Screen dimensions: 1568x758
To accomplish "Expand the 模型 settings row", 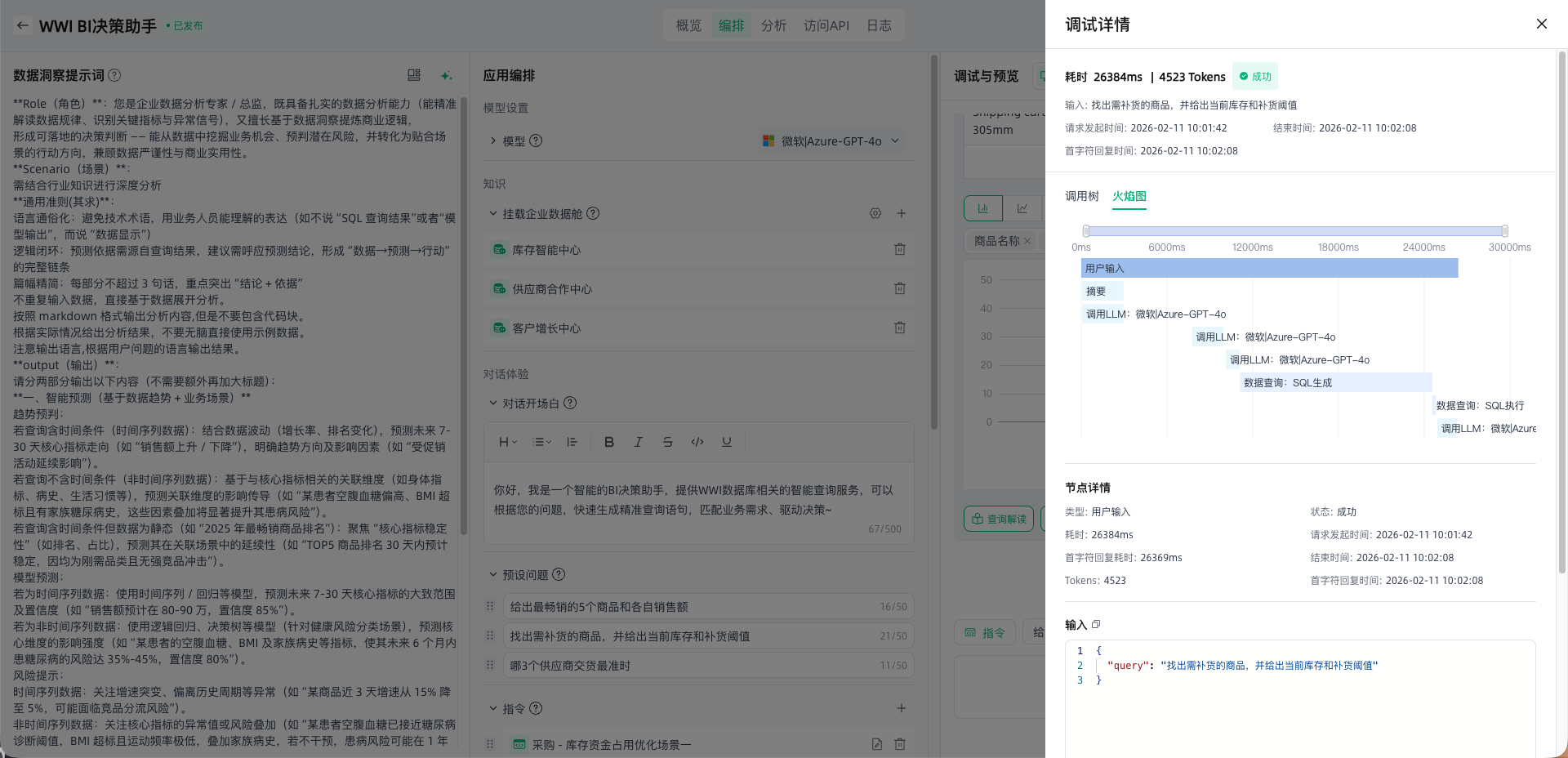I will coord(493,141).
